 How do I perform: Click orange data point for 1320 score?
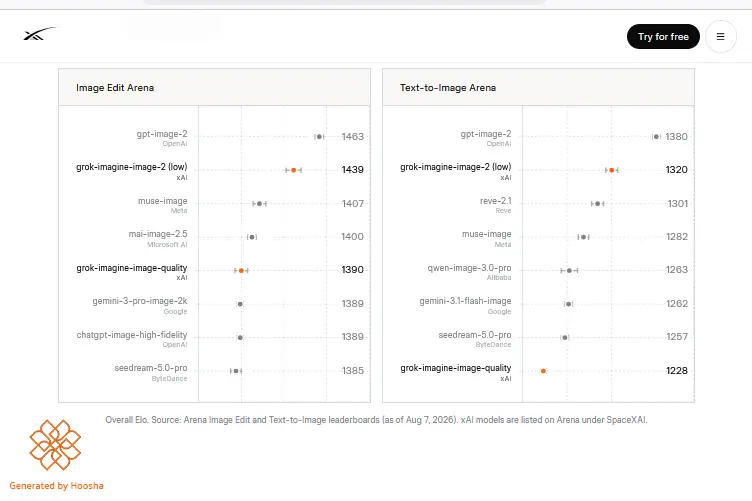pyautogui.click(x=611, y=170)
